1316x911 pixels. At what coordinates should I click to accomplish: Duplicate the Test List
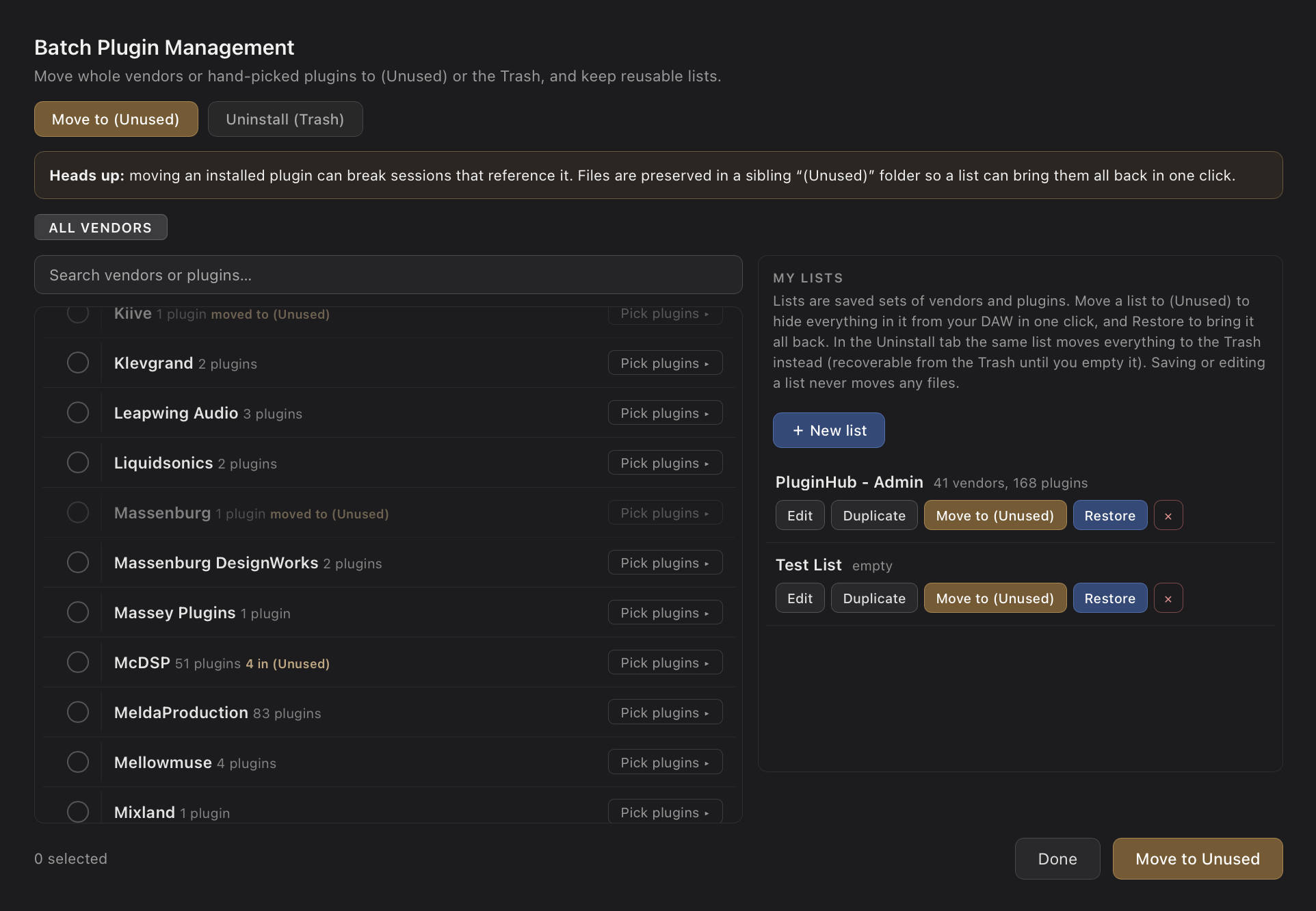(x=874, y=598)
